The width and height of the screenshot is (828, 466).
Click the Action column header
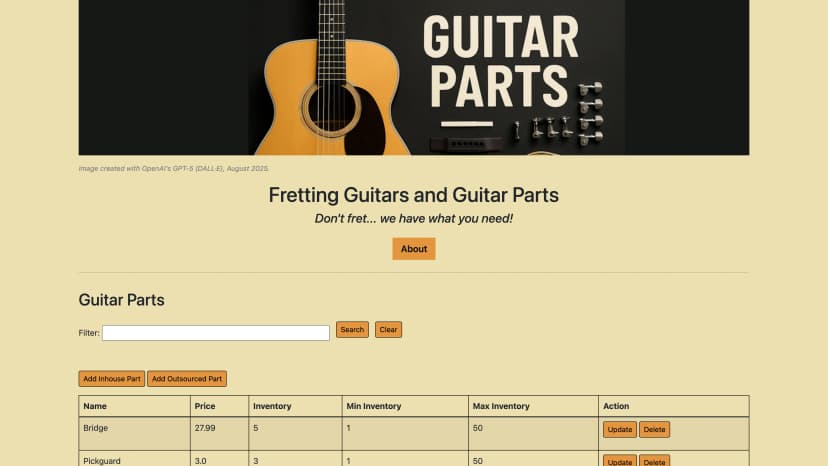point(616,406)
